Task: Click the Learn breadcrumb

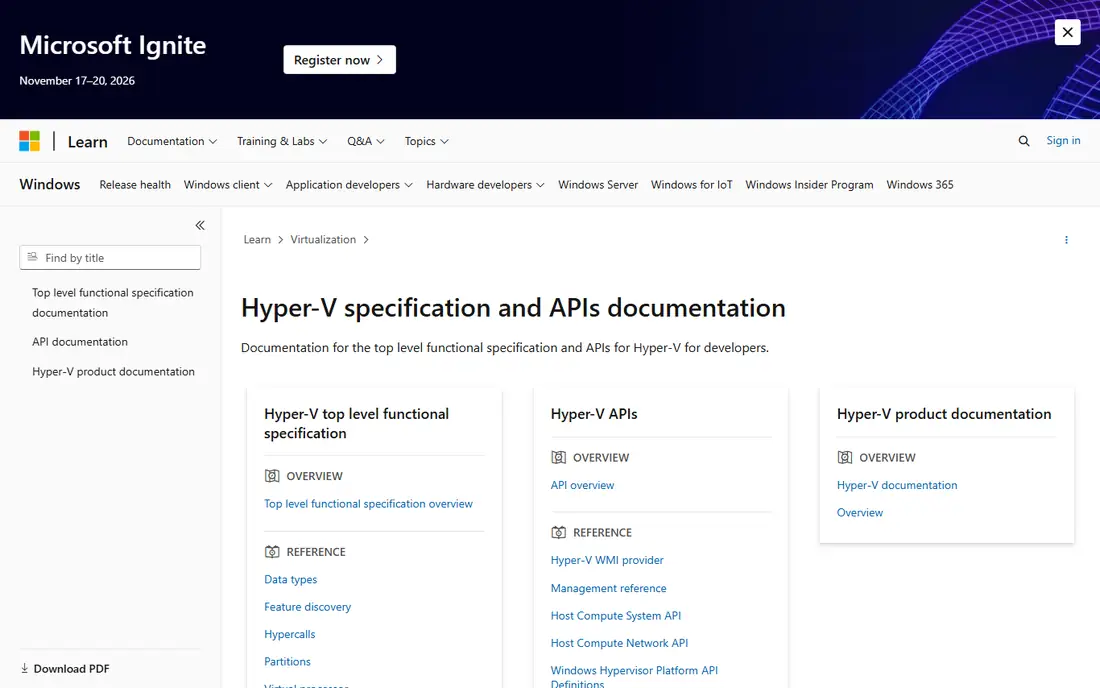Action: click(x=257, y=239)
